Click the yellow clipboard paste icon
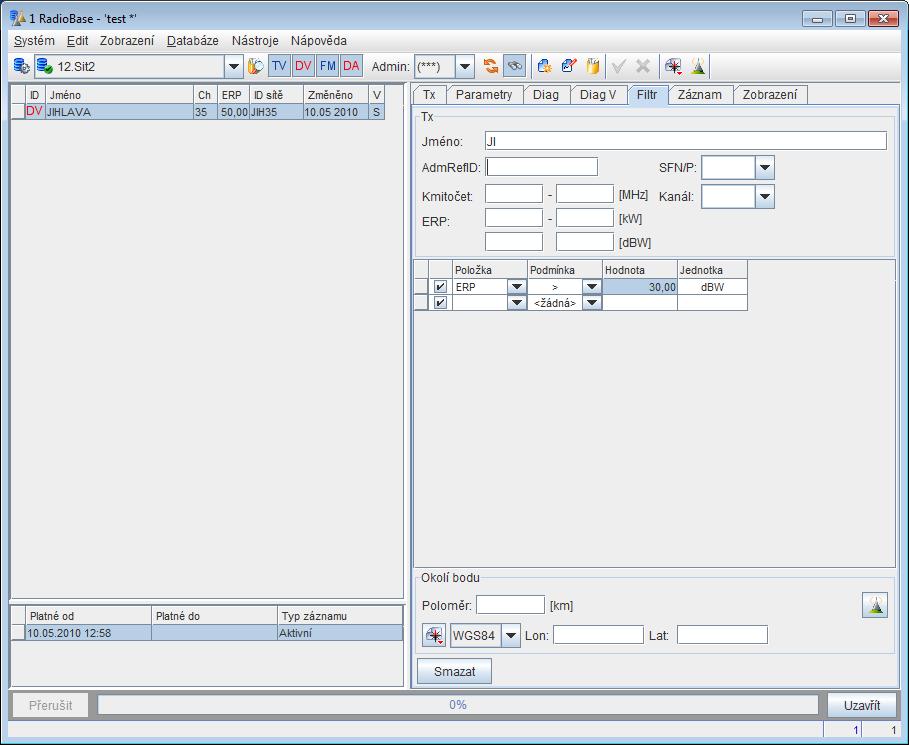This screenshot has height=745, width=909. pos(593,66)
